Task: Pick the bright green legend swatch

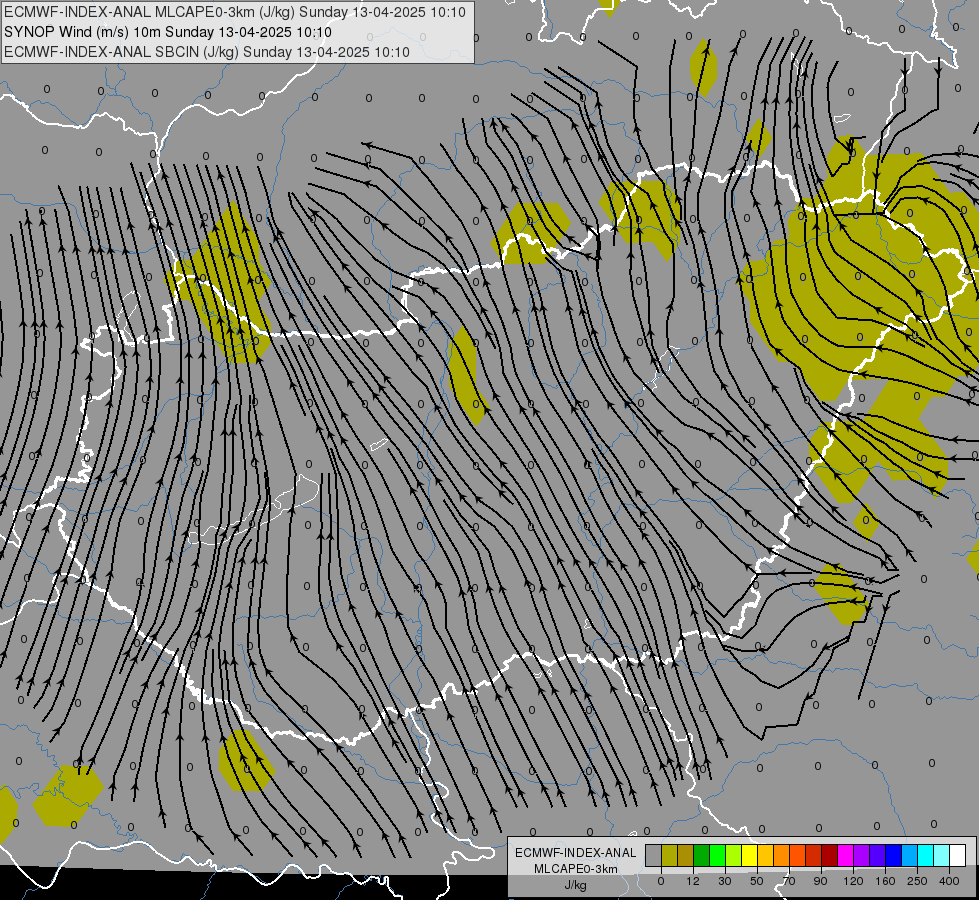Action: click(717, 855)
